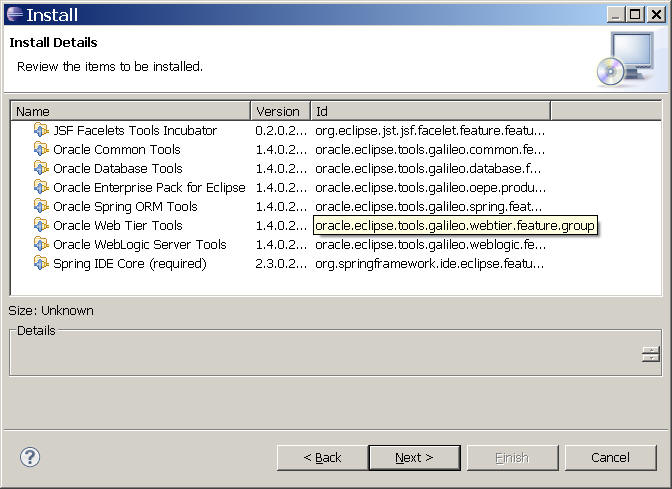Click the Oracle WebLogic Server Tools icon
Image resolution: width=672 pixels, height=489 pixels.
click(41, 244)
